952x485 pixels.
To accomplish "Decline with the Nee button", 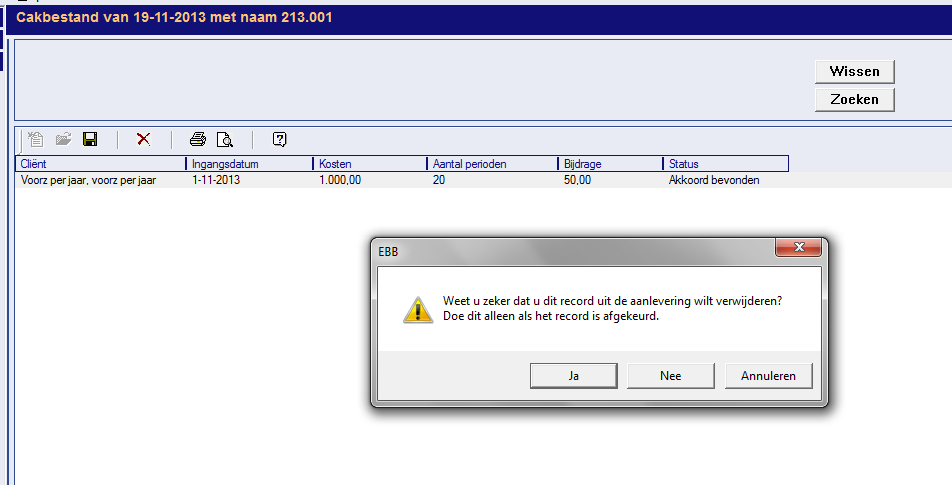I will pos(670,376).
